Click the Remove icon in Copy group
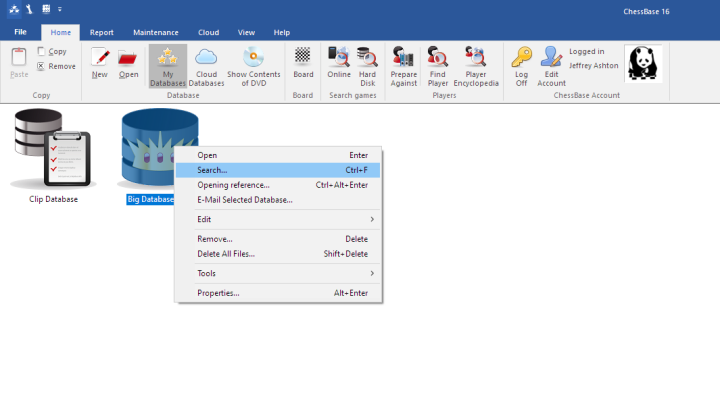This screenshot has height=393, width=720. (41, 66)
